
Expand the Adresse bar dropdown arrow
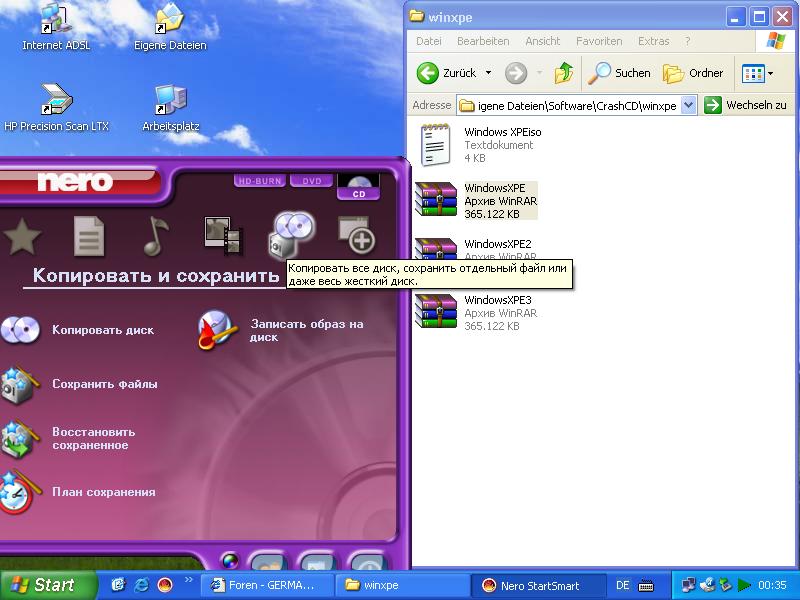coord(688,106)
